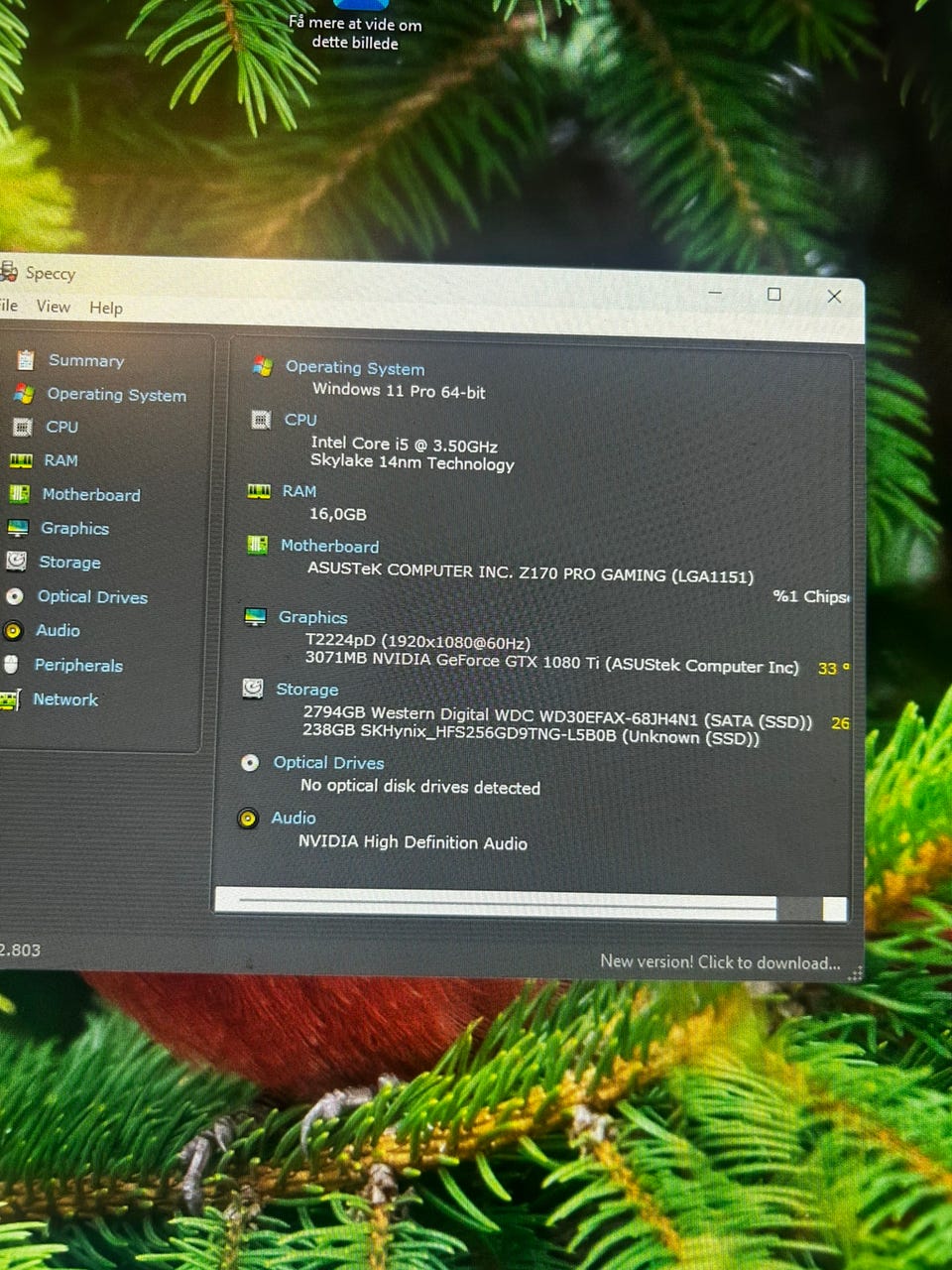Screen dimensions: 952x1270
Task: Select Graphics label in the sidebar
Action: pyautogui.click(x=74, y=528)
